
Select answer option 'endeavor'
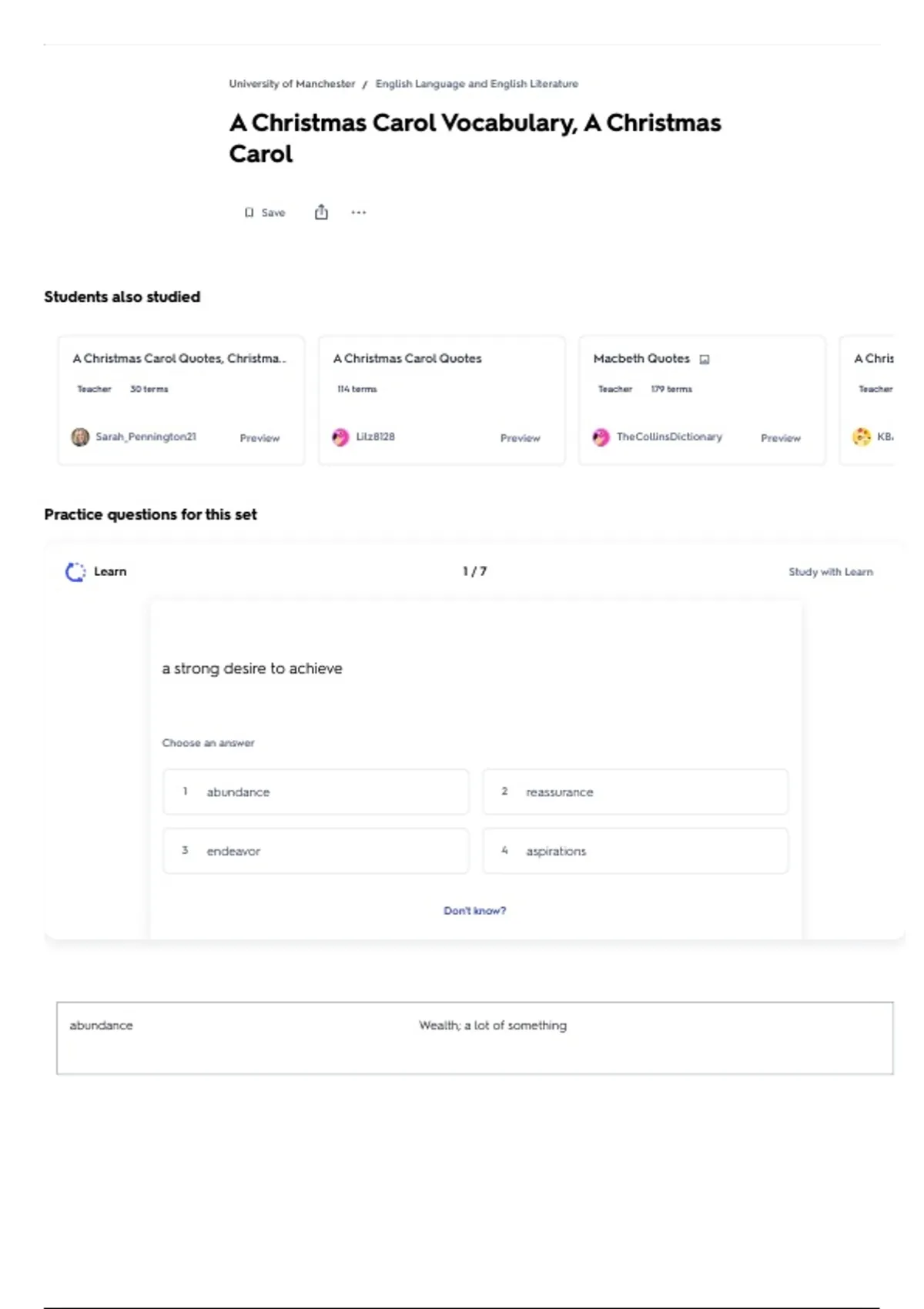click(x=316, y=851)
